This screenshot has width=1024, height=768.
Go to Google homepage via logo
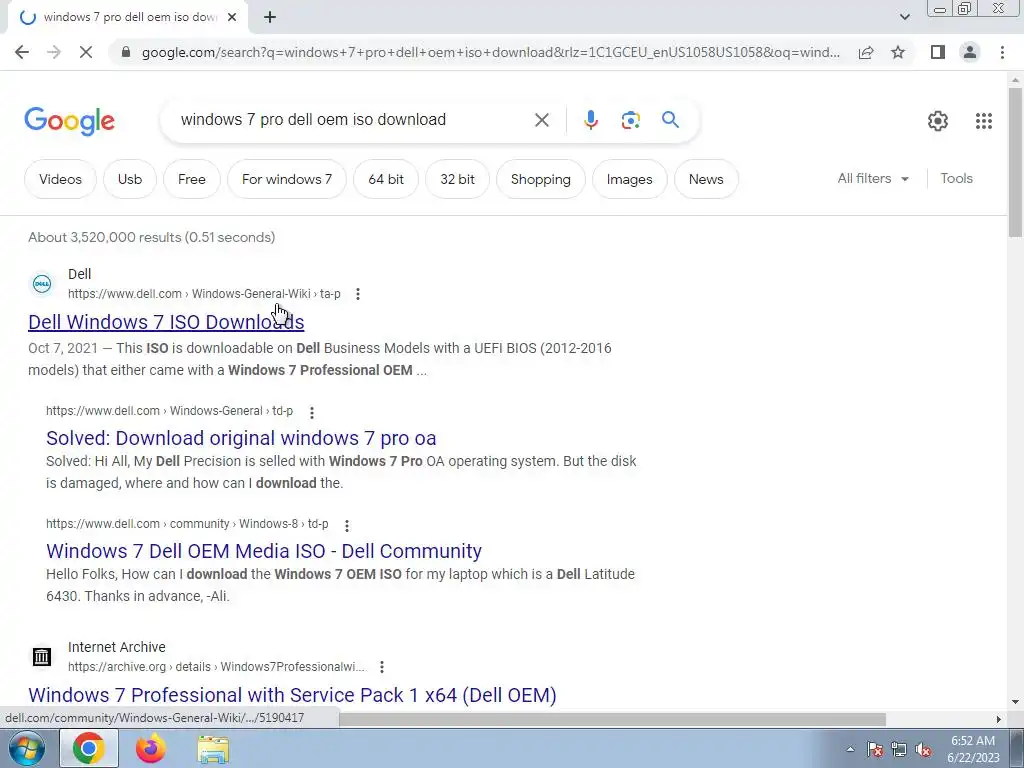click(69, 121)
